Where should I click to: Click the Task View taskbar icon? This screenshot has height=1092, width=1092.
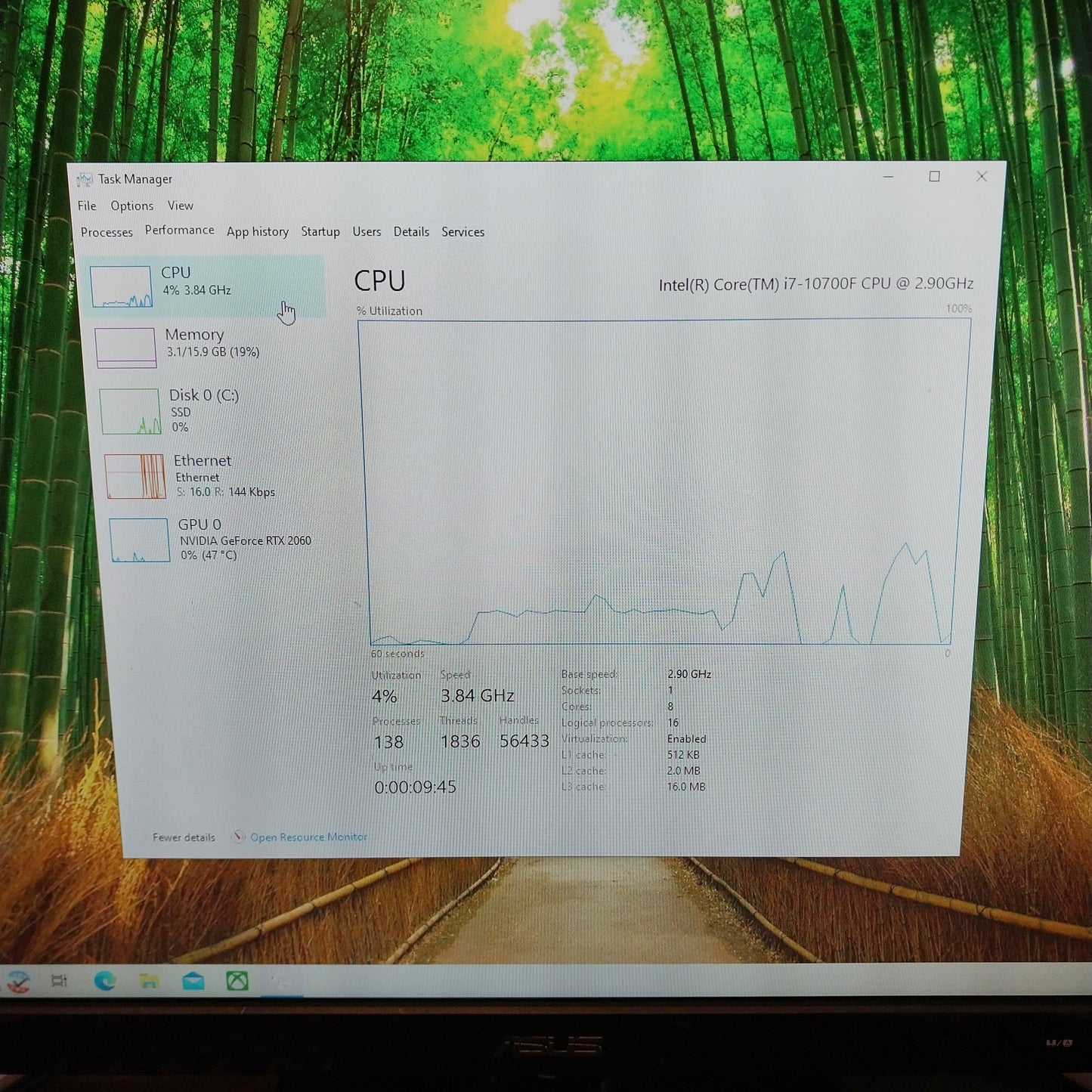[x=59, y=981]
